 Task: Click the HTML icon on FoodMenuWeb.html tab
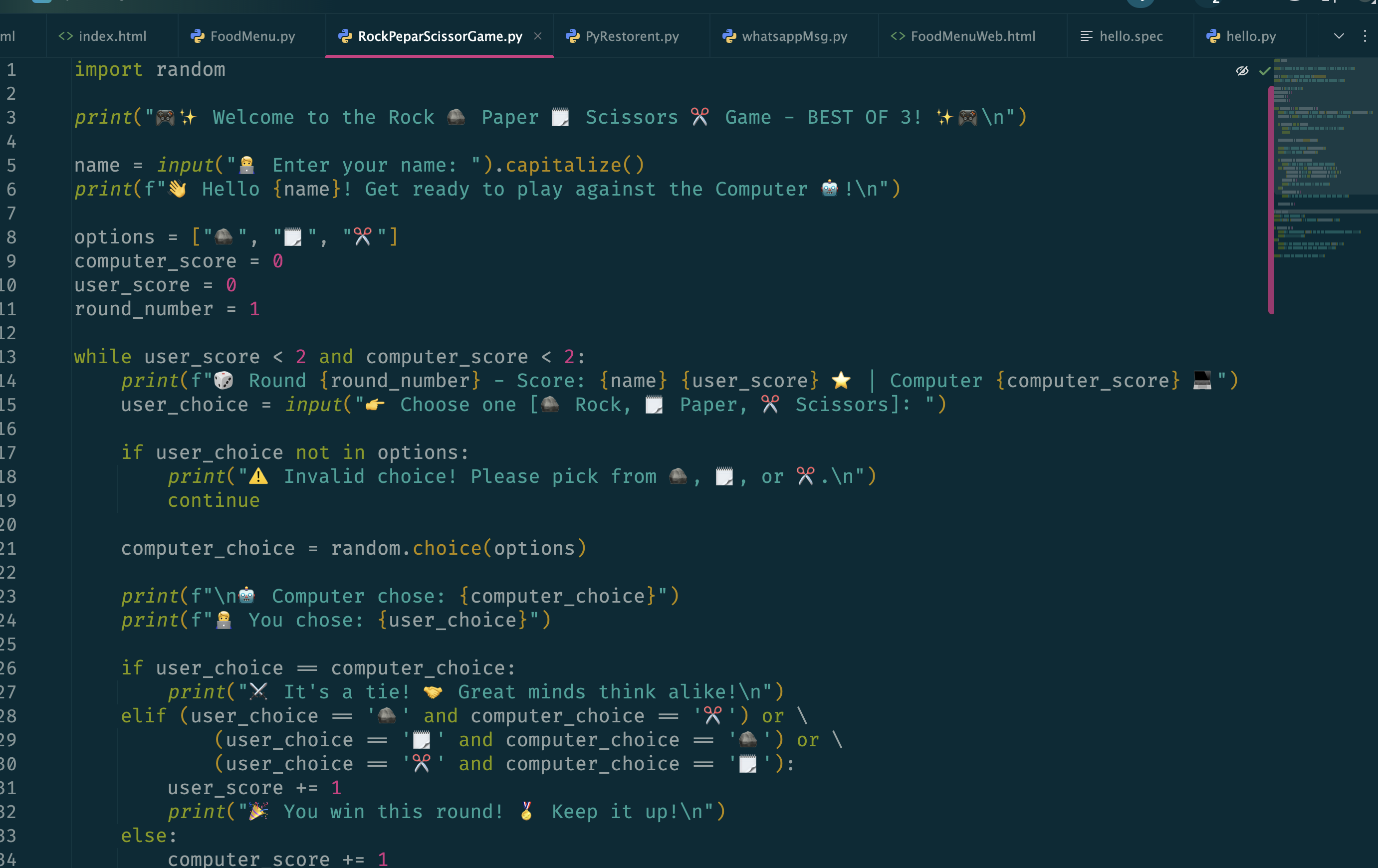[x=898, y=36]
